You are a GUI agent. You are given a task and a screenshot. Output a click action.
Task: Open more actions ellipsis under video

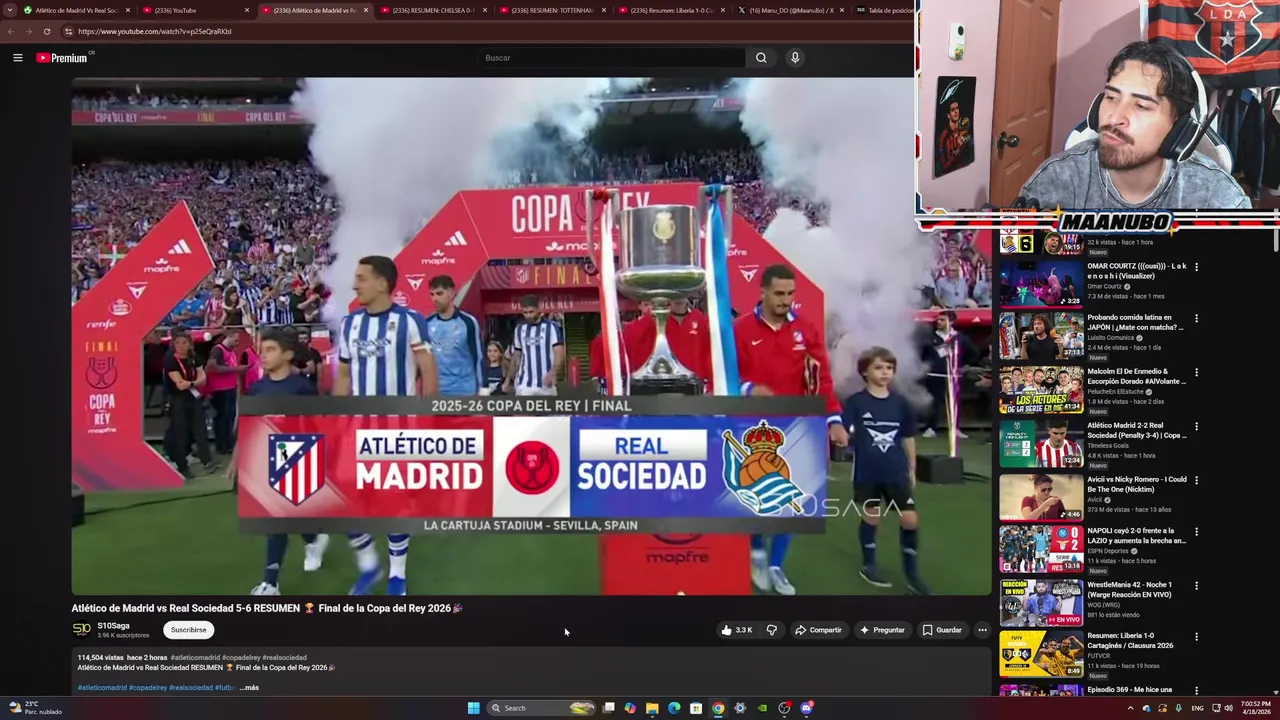pyautogui.click(x=982, y=630)
